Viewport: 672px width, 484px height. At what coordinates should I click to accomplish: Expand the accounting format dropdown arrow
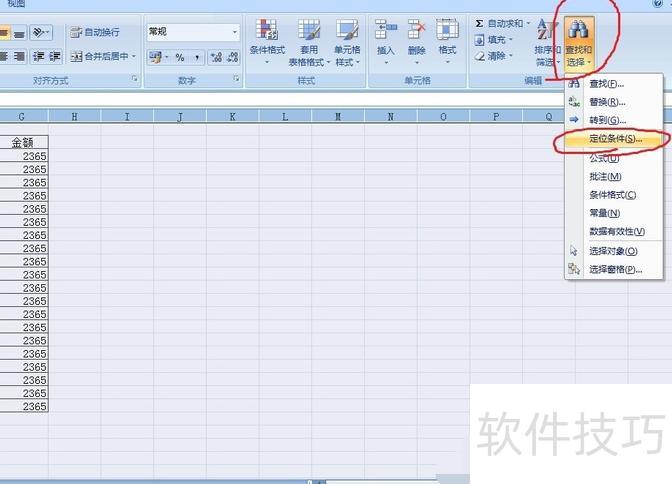pyautogui.click(x=166, y=57)
